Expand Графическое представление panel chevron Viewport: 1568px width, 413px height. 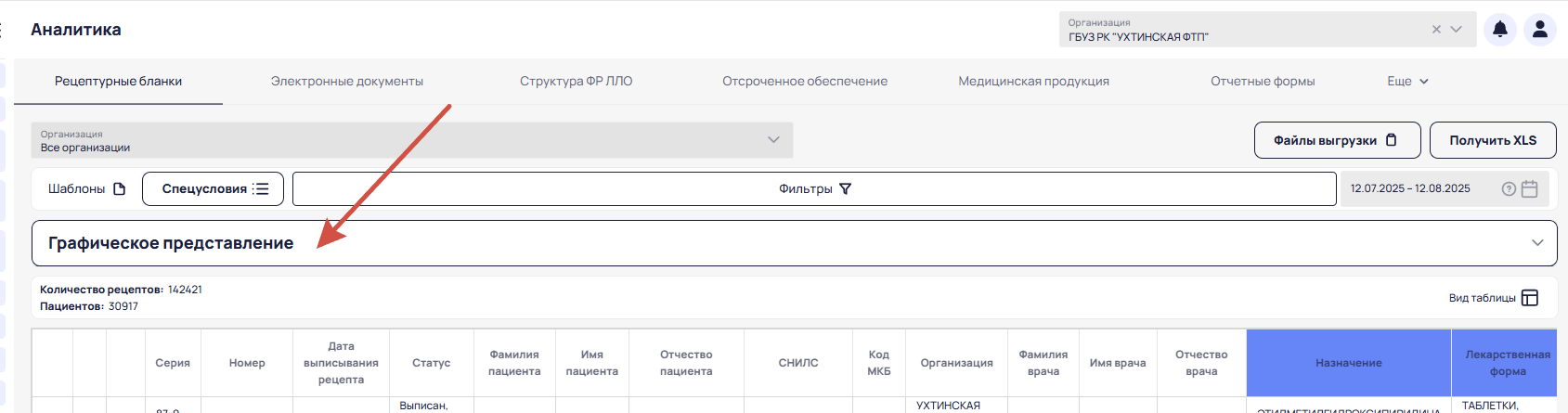pyautogui.click(x=1537, y=243)
